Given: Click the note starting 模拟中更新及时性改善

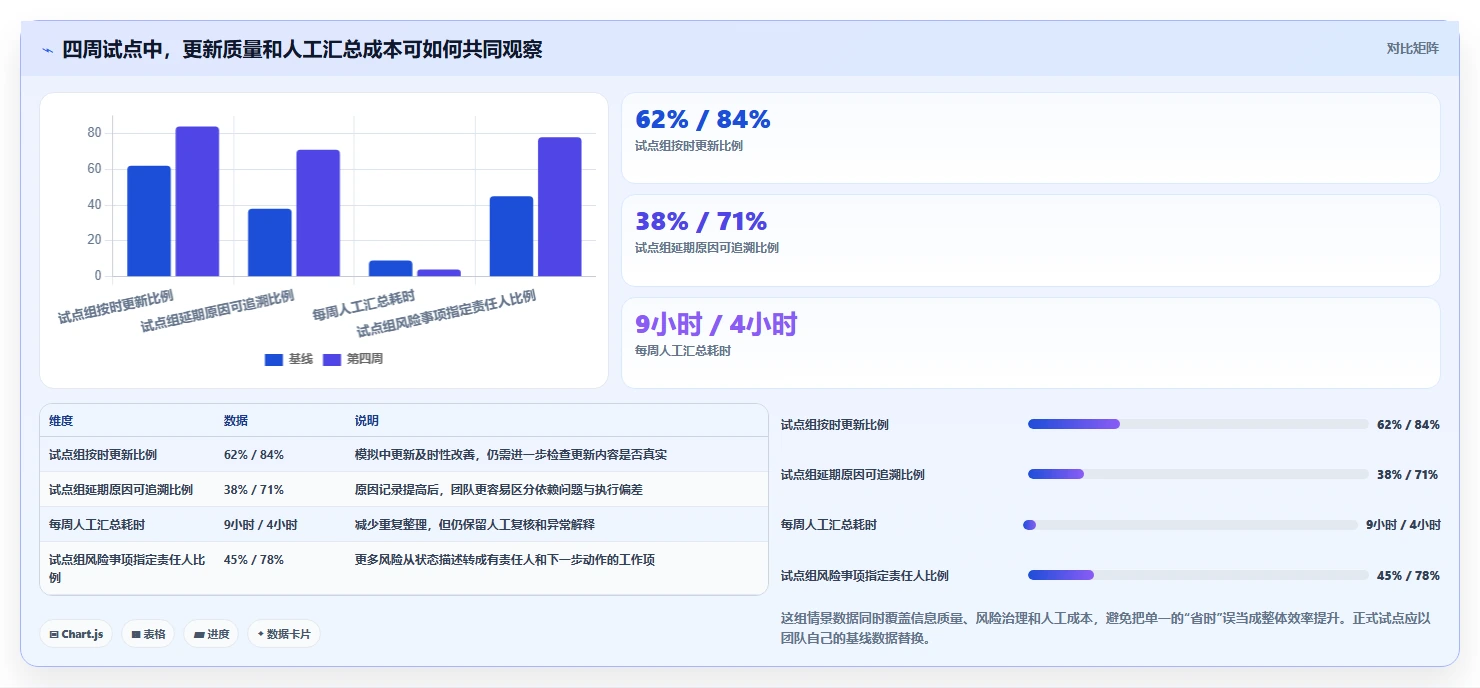Looking at the screenshot, I should pyautogui.click(x=511, y=454).
